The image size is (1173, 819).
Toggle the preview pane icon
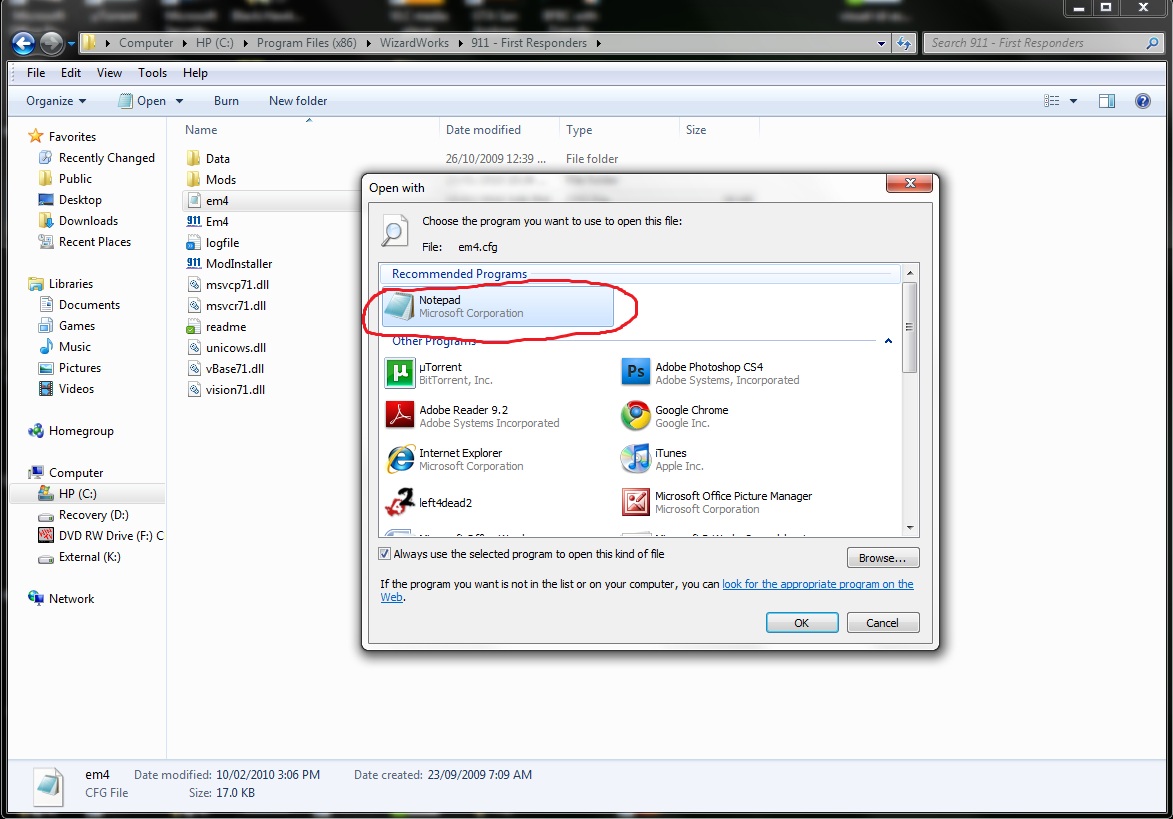[1106, 101]
